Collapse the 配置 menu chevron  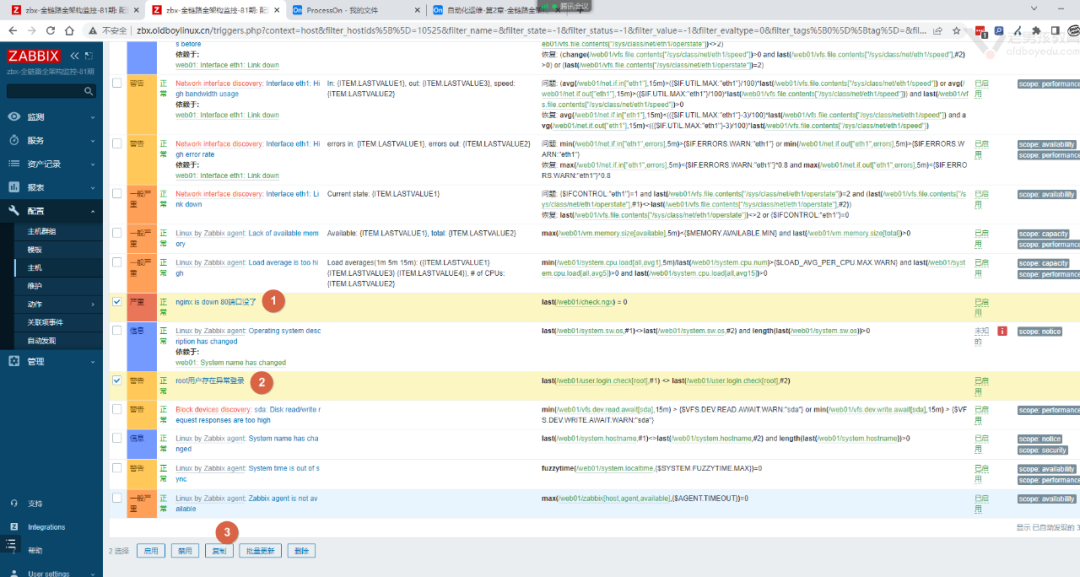click(x=93, y=211)
